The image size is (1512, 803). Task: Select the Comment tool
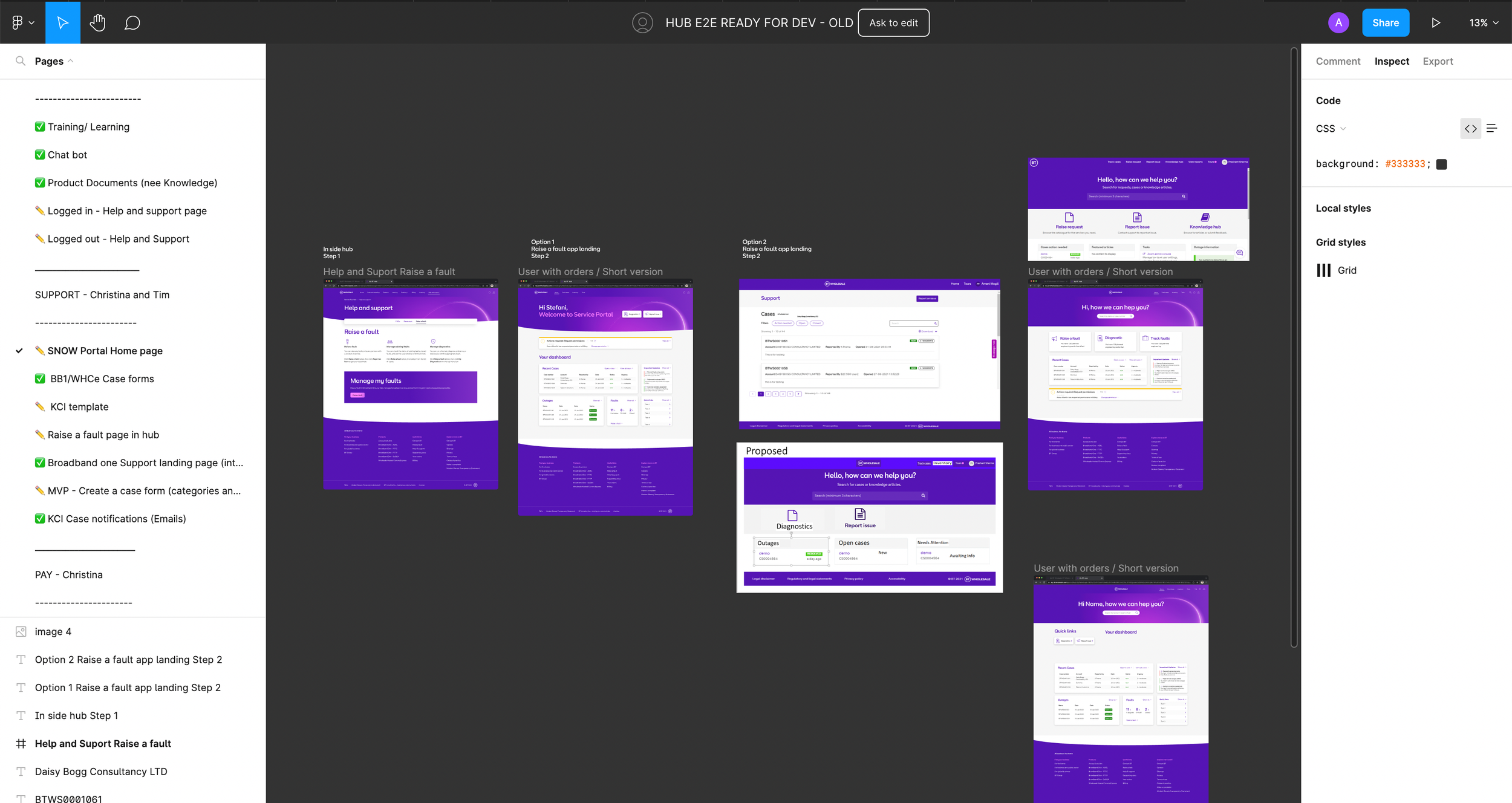tap(132, 22)
